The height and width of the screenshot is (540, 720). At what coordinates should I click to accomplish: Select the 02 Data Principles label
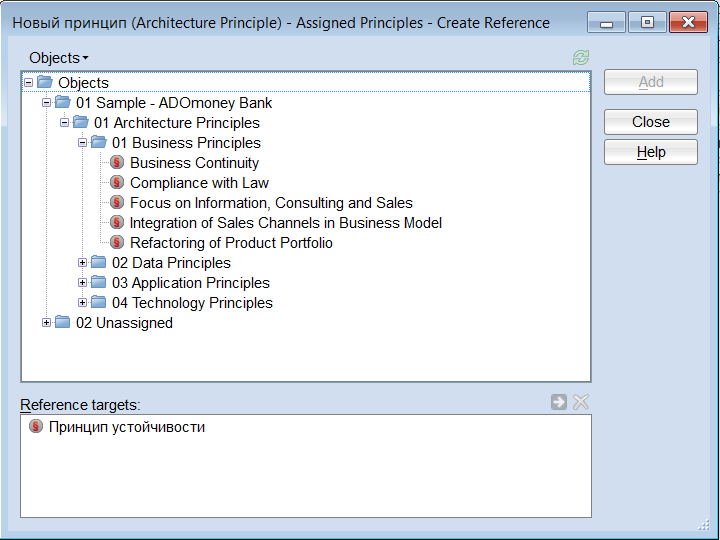[x=171, y=263]
